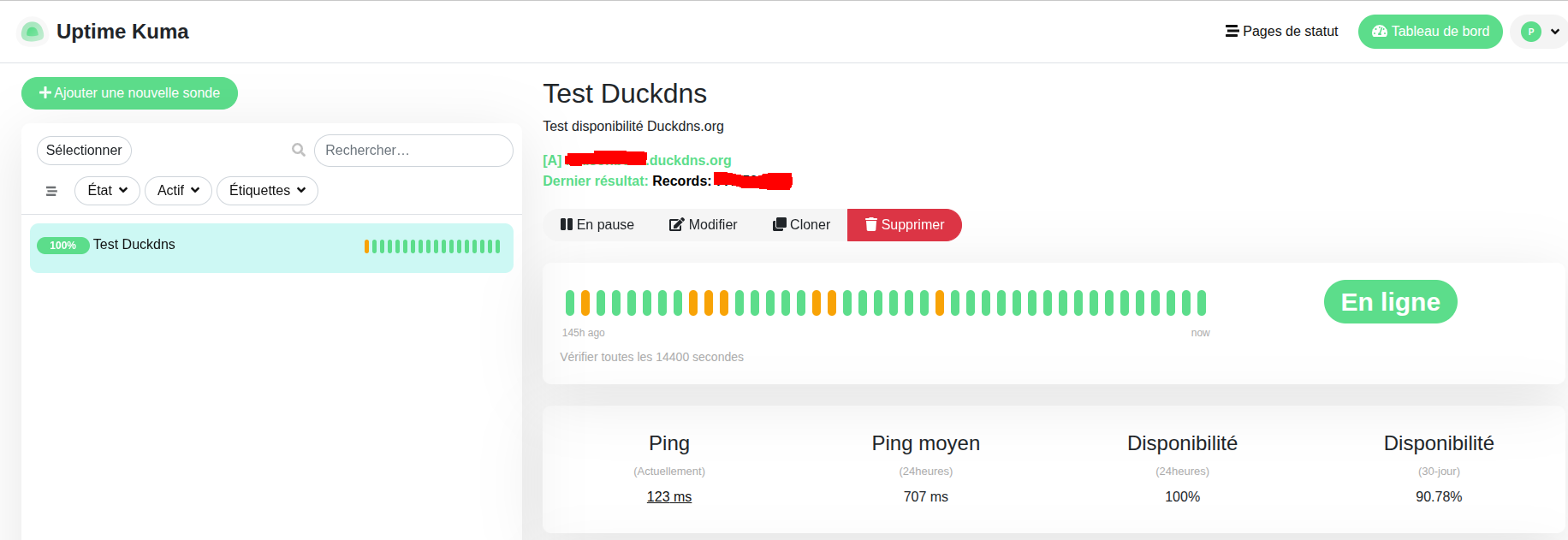Open the Pages de statut page

pyautogui.click(x=1281, y=32)
